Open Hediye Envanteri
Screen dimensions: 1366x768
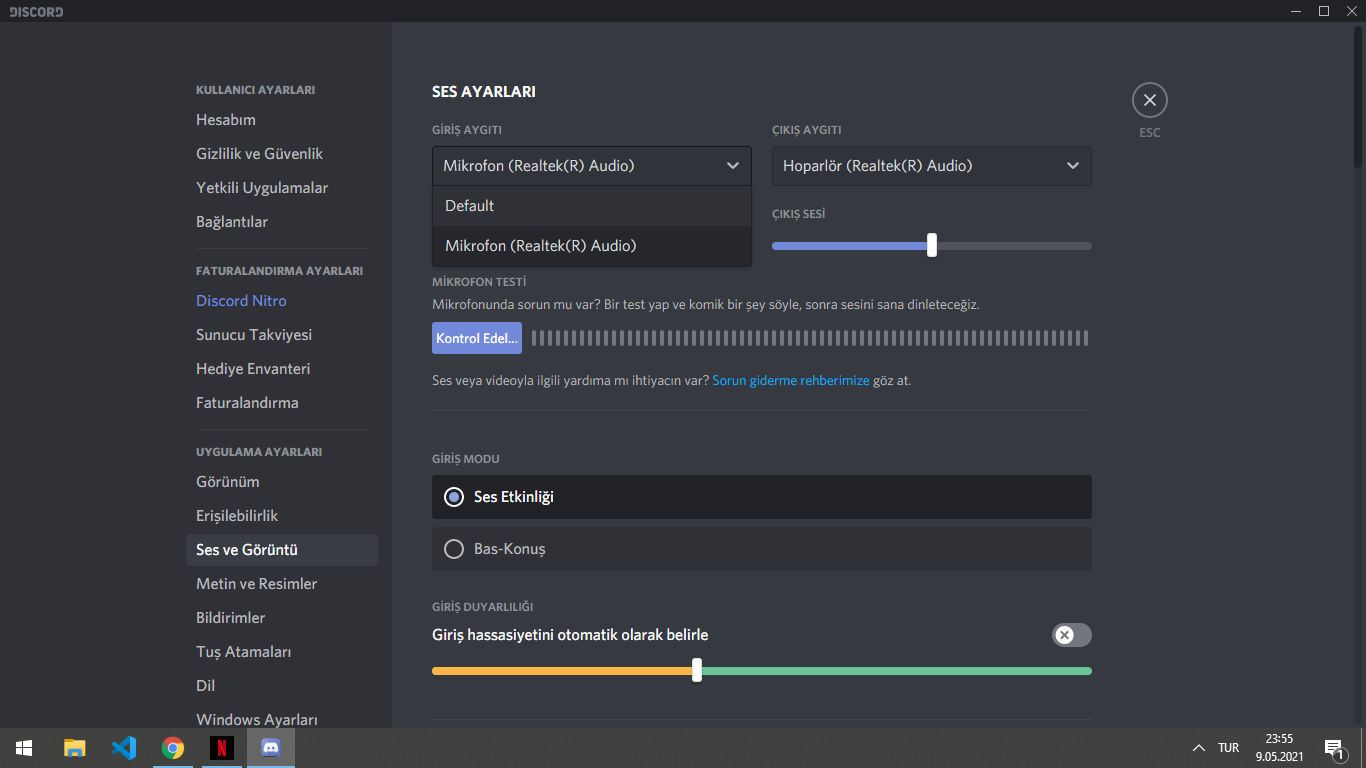(x=282, y=369)
